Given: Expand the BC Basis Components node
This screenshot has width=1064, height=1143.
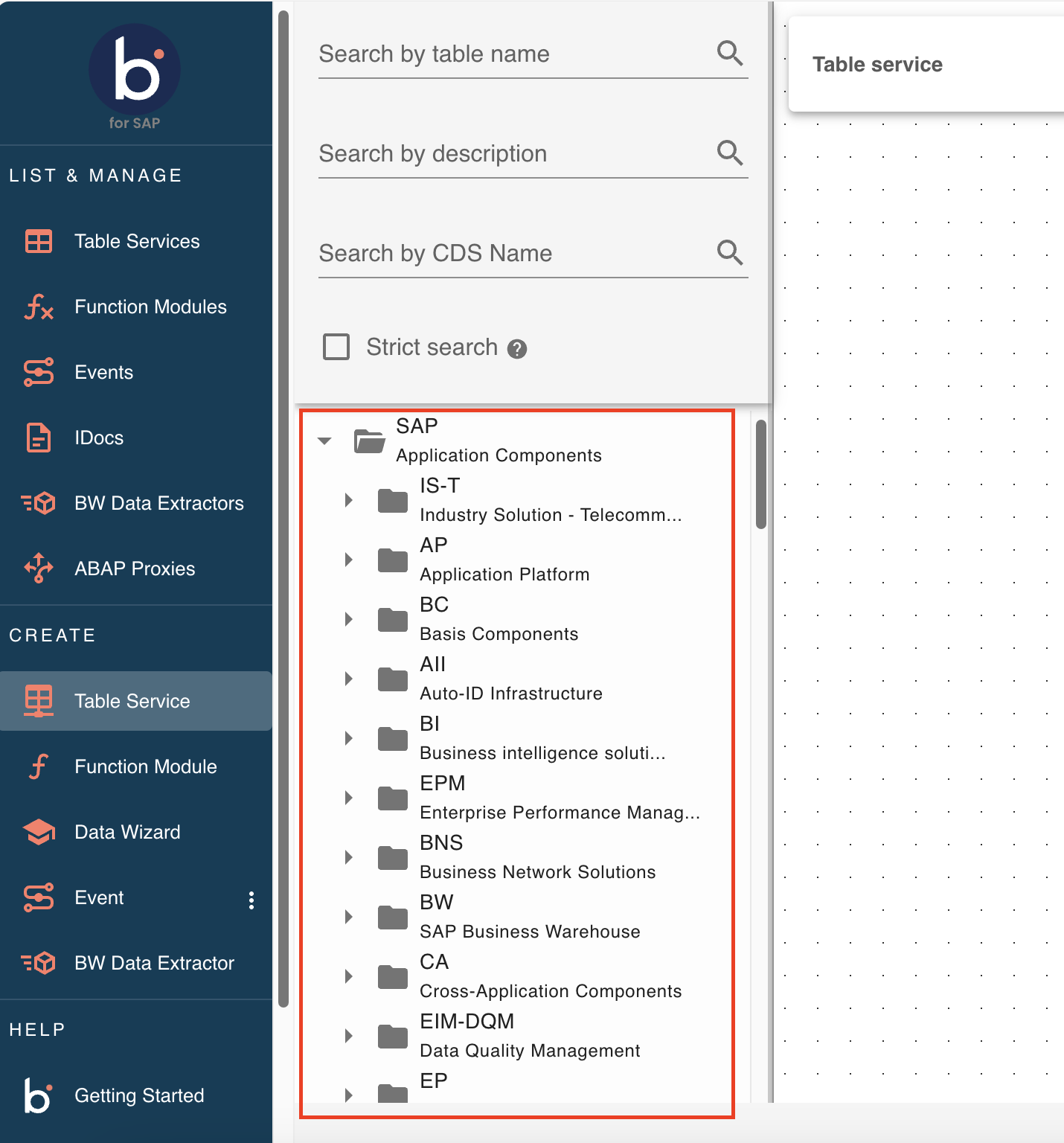Looking at the screenshot, I should click(349, 618).
